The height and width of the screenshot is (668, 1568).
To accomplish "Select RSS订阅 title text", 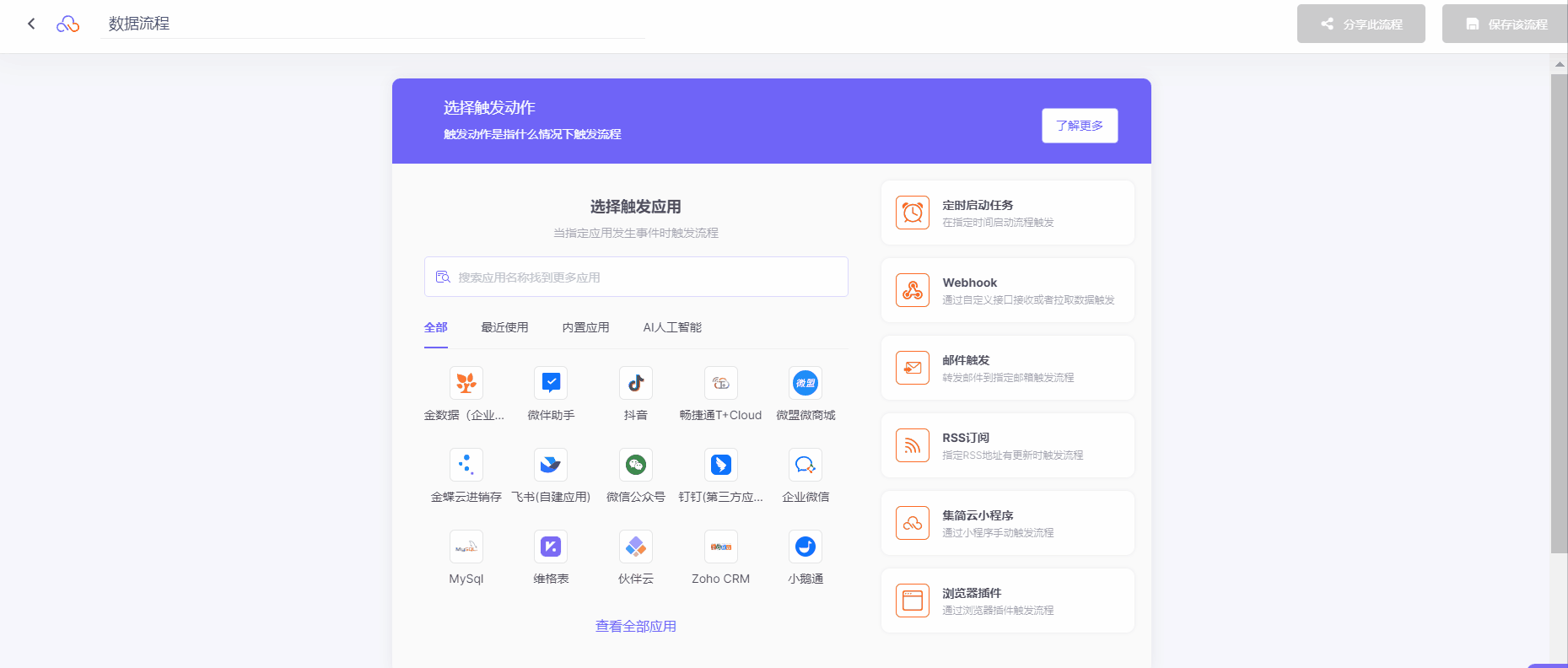I will click(x=966, y=438).
